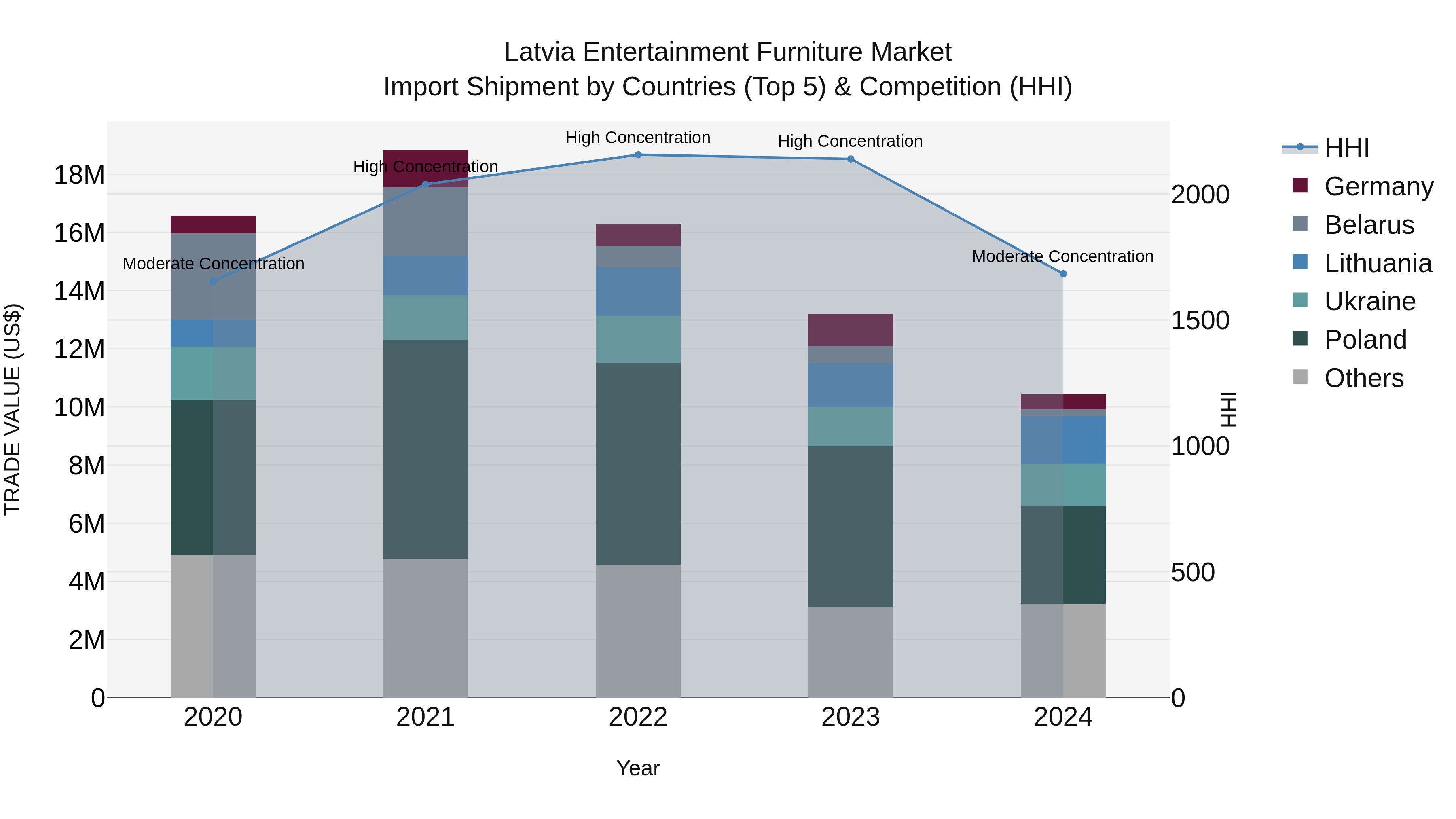The width and height of the screenshot is (1456, 819).
Task: Click the right axis tick "2000"
Action: point(1200,195)
